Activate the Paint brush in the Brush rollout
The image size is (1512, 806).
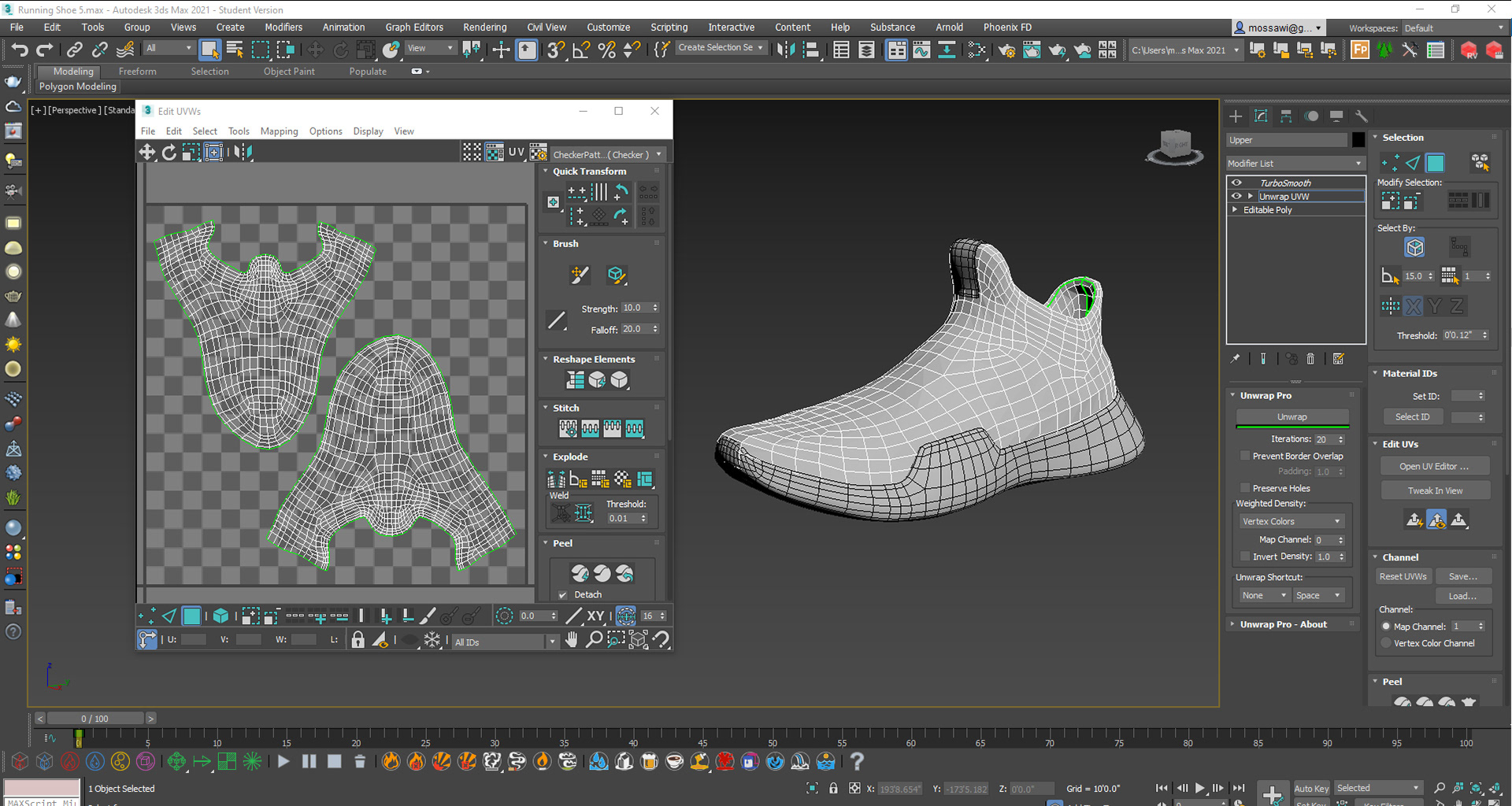pyautogui.click(x=580, y=275)
